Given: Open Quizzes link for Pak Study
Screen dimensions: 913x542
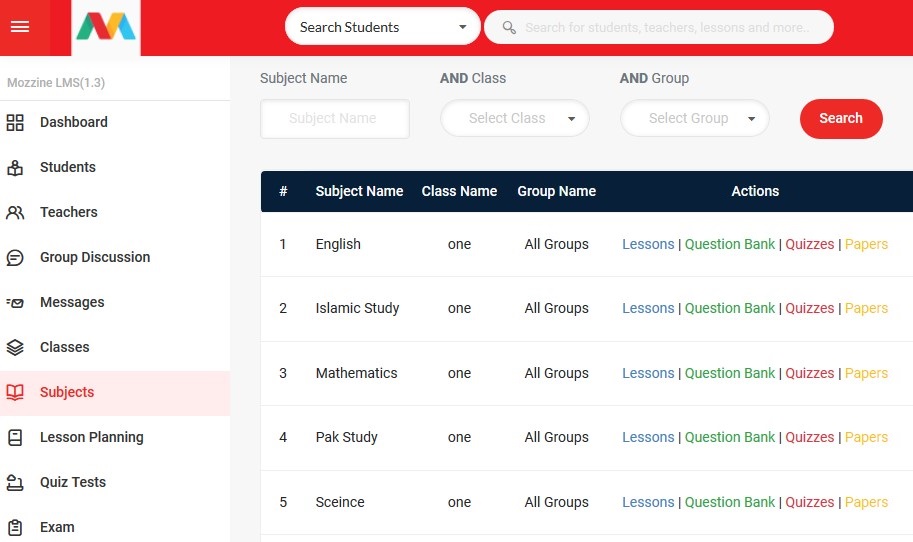Looking at the screenshot, I should pyautogui.click(x=809, y=437).
